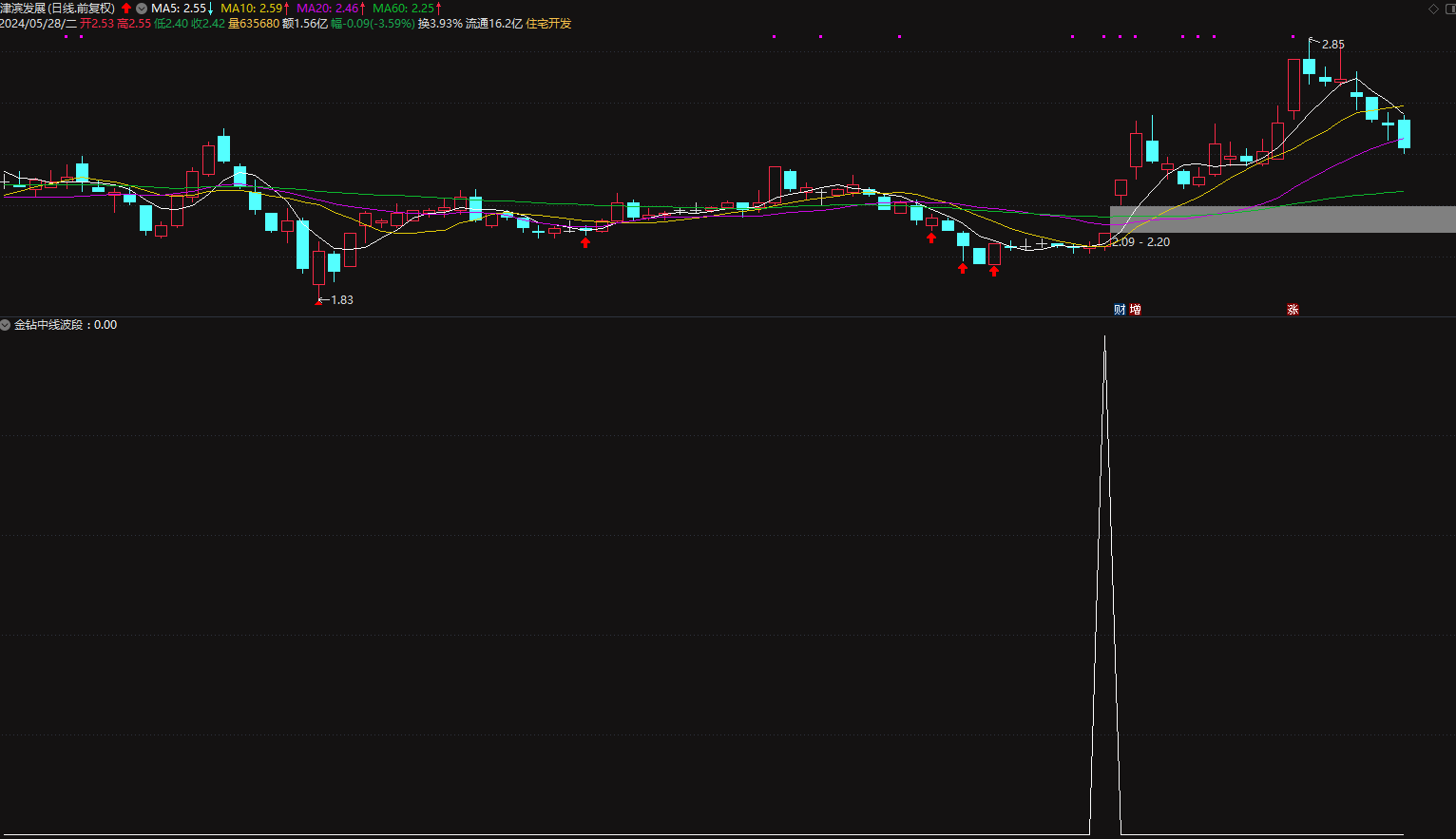The width and height of the screenshot is (1456, 839).
Task: Open the 住宅开发 sector link
Action: click(x=548, y=23)
